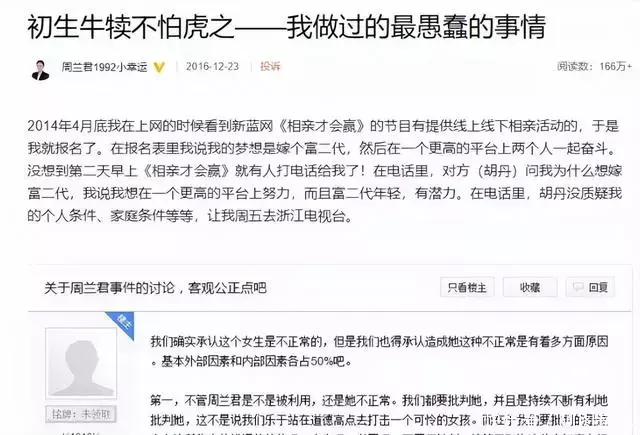Click the publish date 2016-12-23

tap(212, 67)
